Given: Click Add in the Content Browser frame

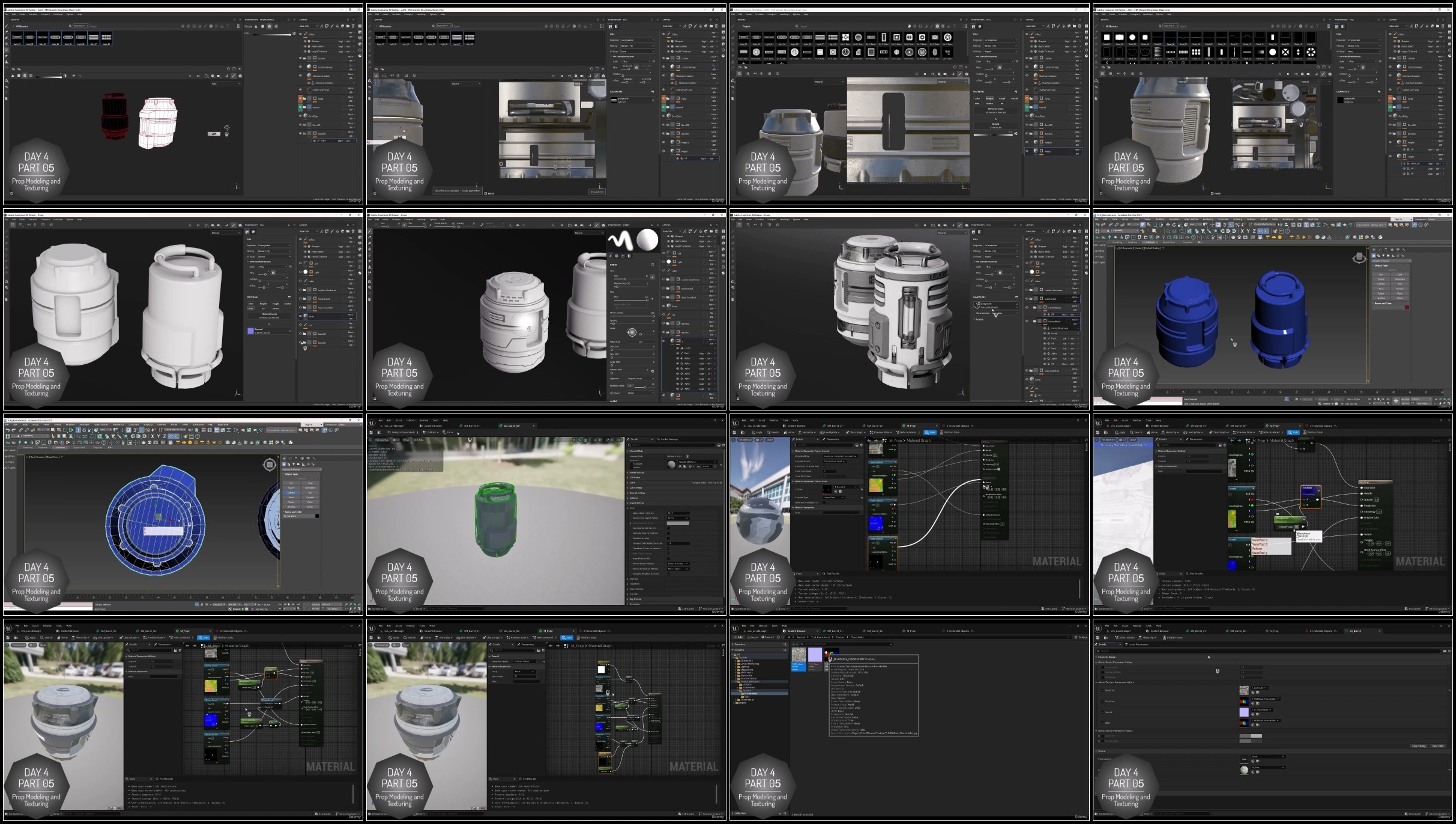Looking at the screenshot, I should coord(739,637).
